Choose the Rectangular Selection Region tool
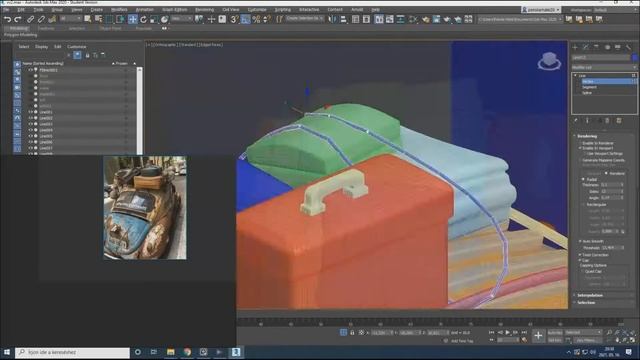Image resolution: width=640 pixels, height=360 pixels. 109,19
